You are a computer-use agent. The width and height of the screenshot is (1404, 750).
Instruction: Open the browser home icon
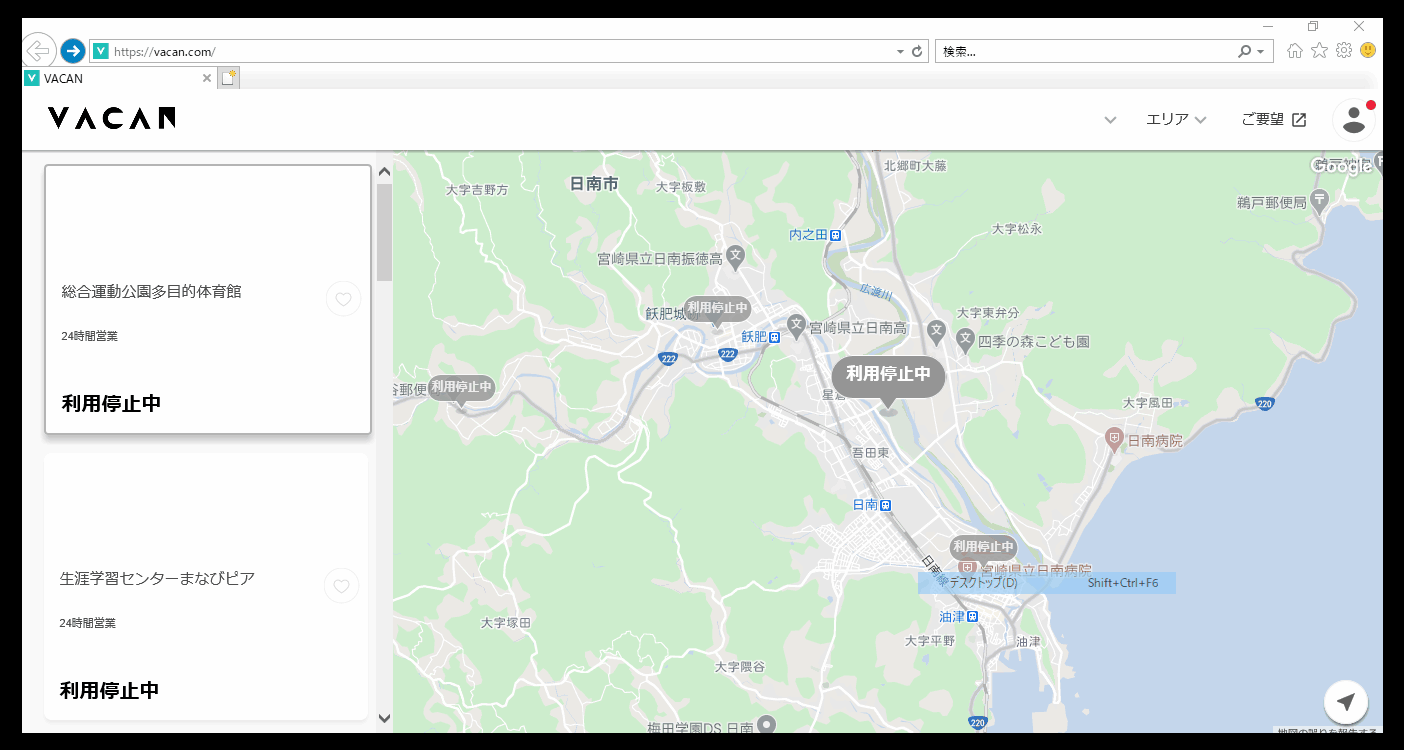[1295, 50]
